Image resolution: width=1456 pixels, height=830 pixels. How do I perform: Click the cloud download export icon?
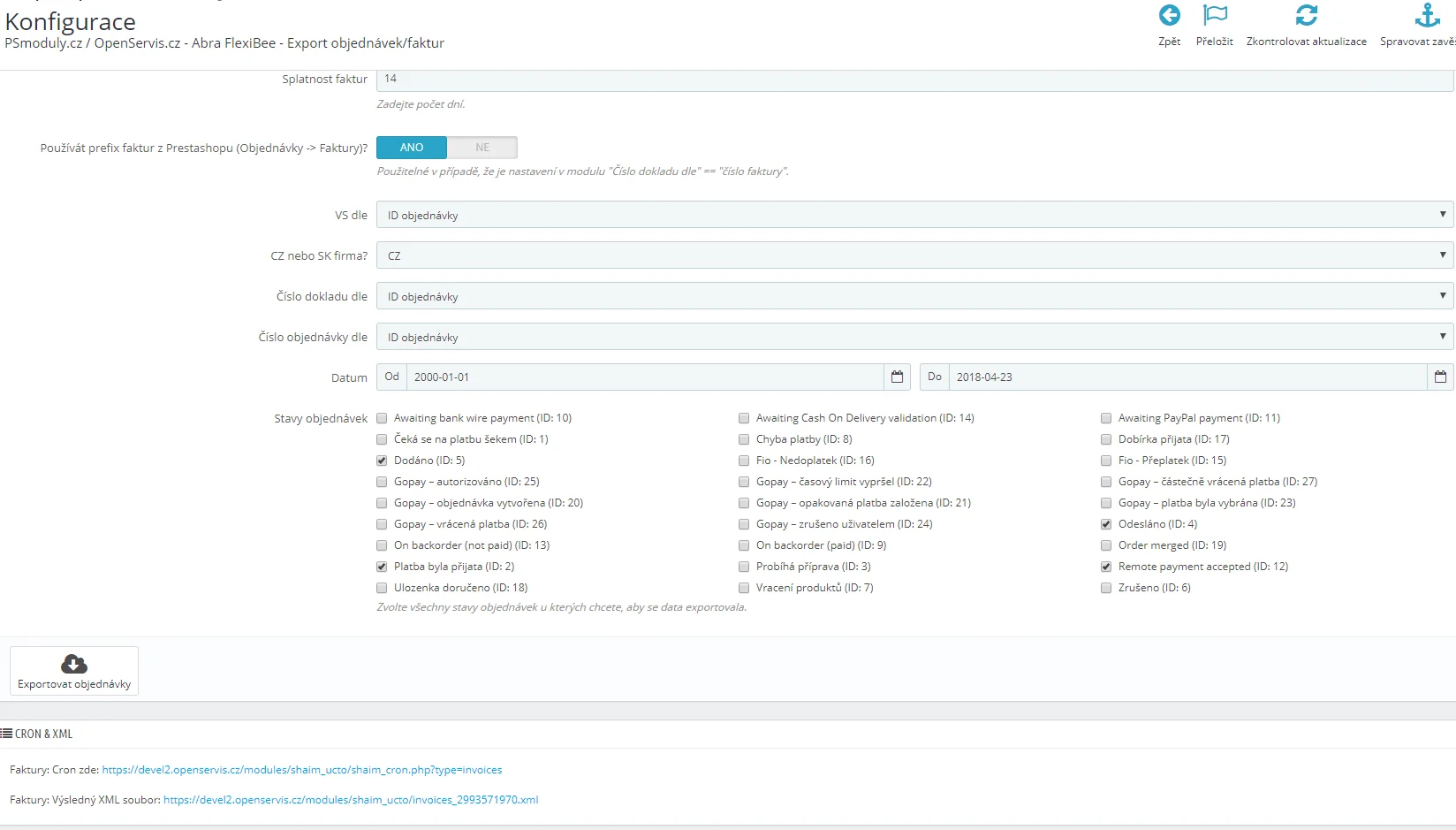(x=74, y=664)
